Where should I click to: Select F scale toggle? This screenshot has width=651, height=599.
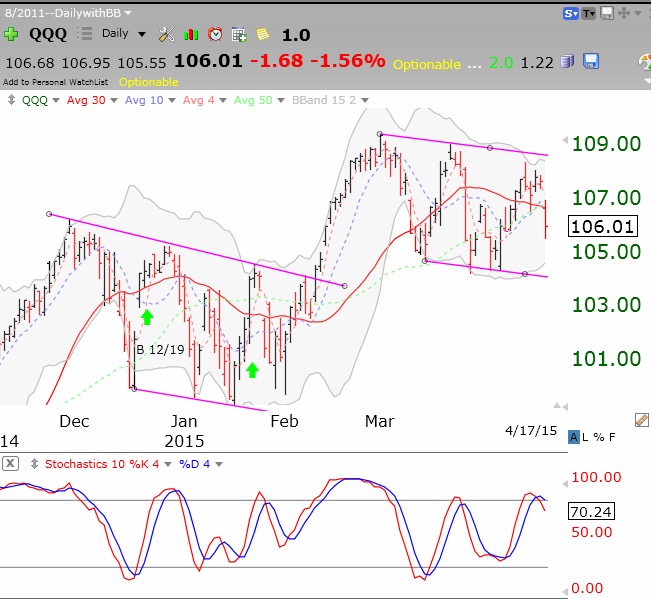click(x=612, y=437)
